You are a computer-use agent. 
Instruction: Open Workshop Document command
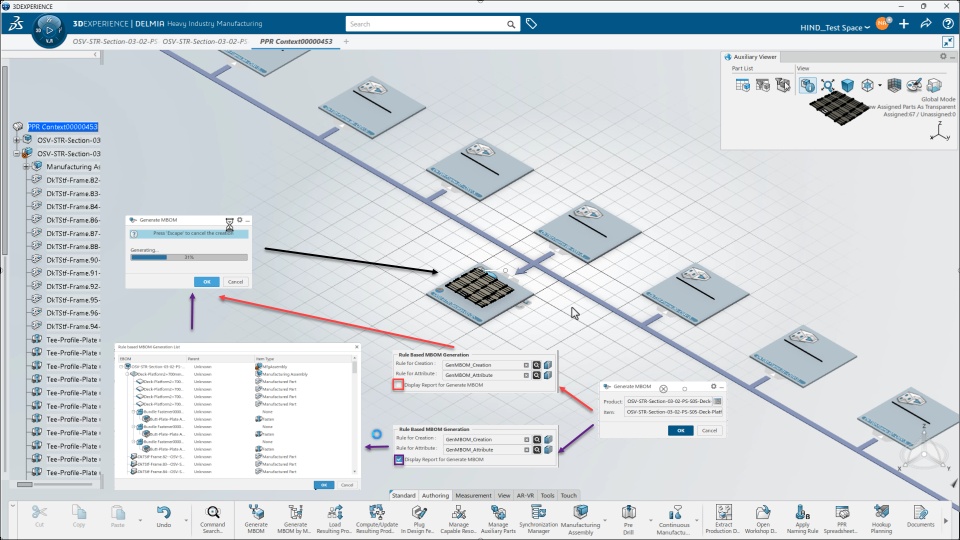(x=763, y=518)
